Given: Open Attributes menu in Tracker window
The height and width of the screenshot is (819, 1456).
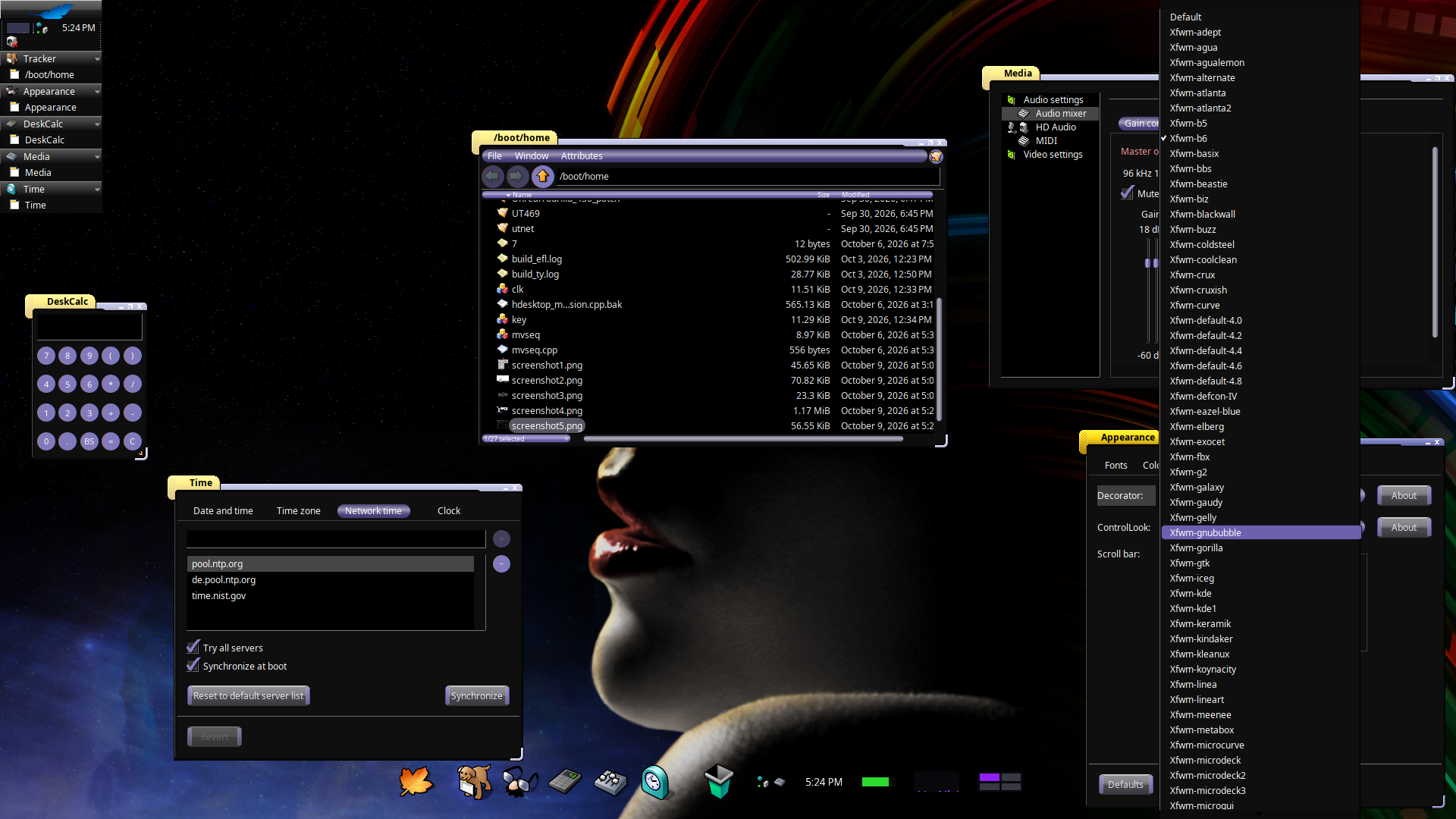Looking at the screenshot, I should click(582, 156).
